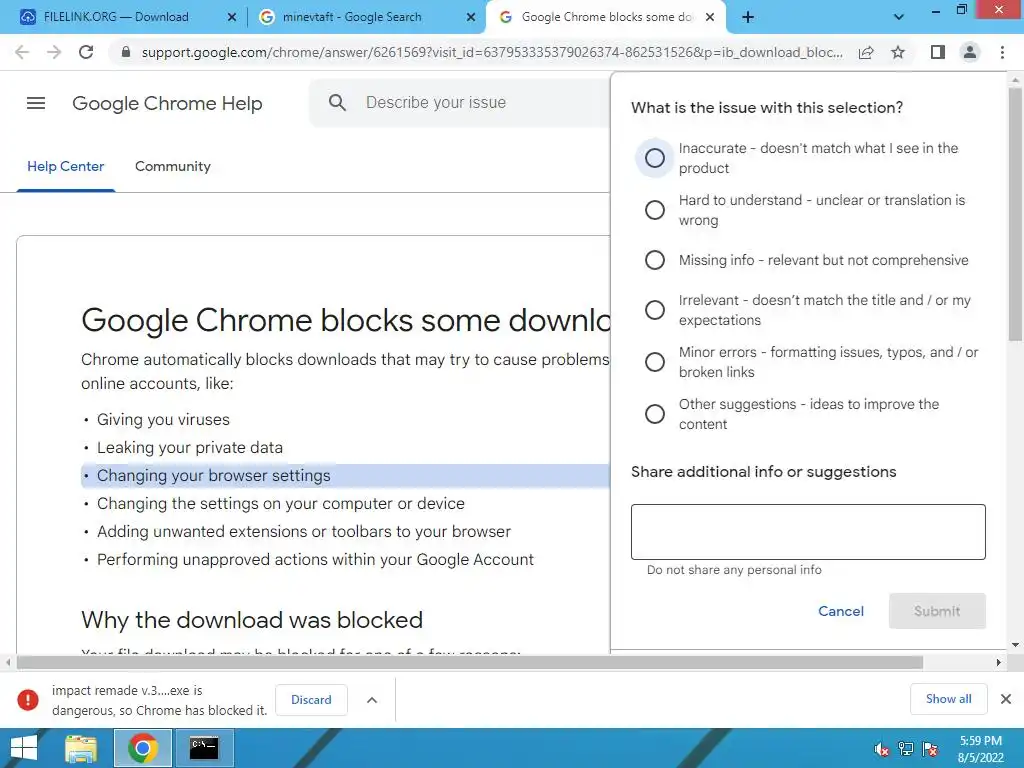The width and height of the screenshot is (1024, 768).
Task: Select the Other suggestions radio option
Action: [x=655, y=414]
